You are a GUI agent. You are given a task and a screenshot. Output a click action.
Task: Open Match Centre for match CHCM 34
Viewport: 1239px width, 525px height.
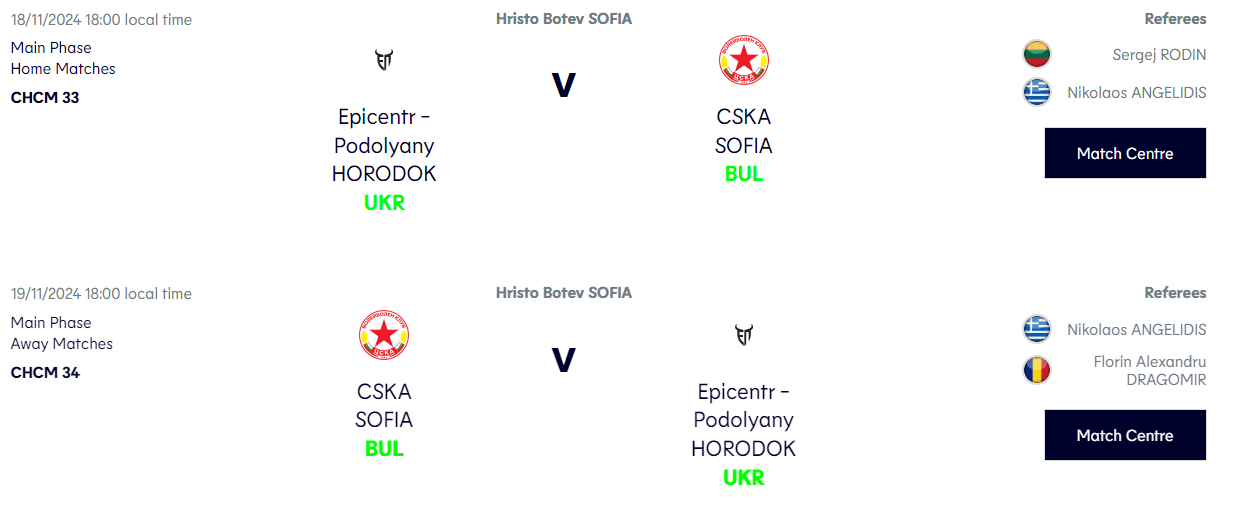point(1125,435)
